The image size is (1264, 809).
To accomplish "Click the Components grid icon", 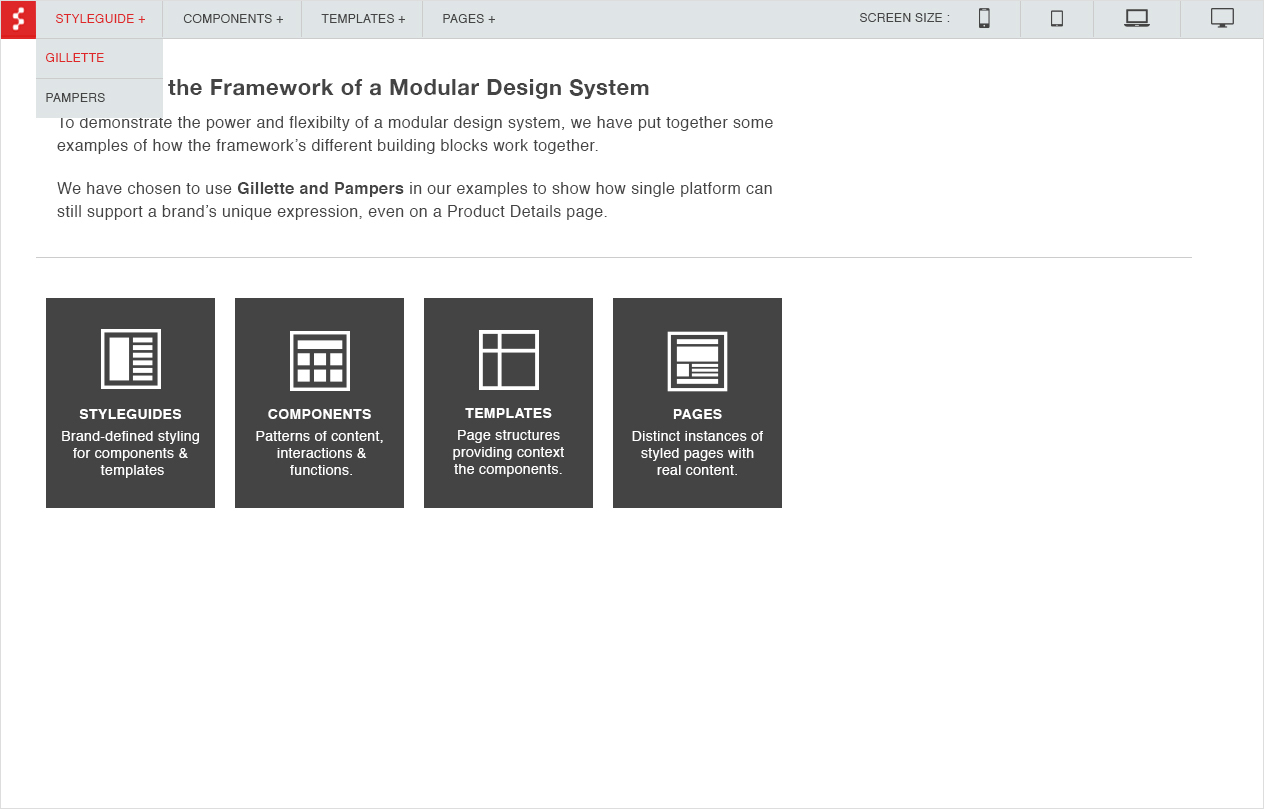I will coord(320,360).
